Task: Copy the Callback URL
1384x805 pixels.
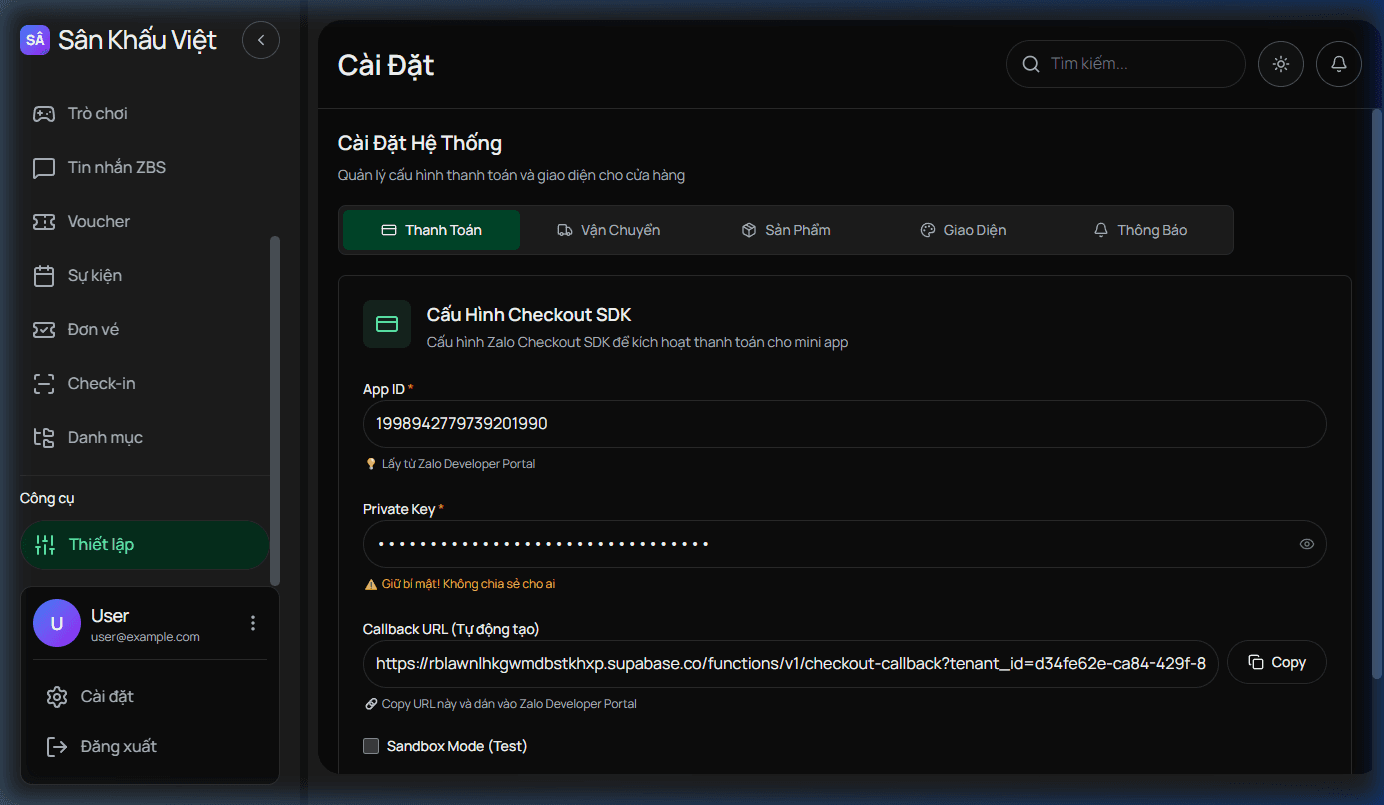Action: [x=1277, y=663]
